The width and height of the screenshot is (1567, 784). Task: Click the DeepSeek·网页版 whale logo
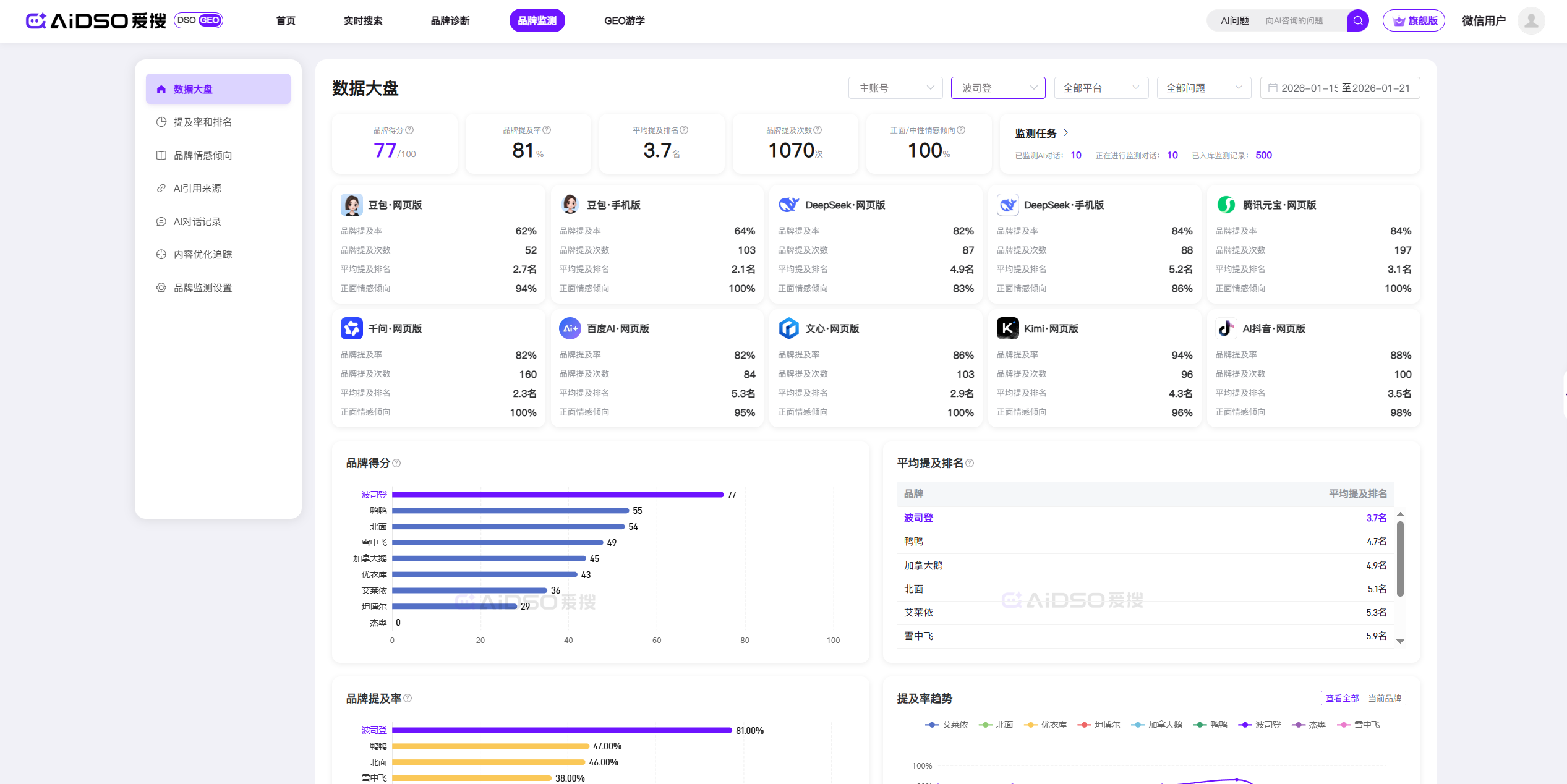click(x=788, y=205)
